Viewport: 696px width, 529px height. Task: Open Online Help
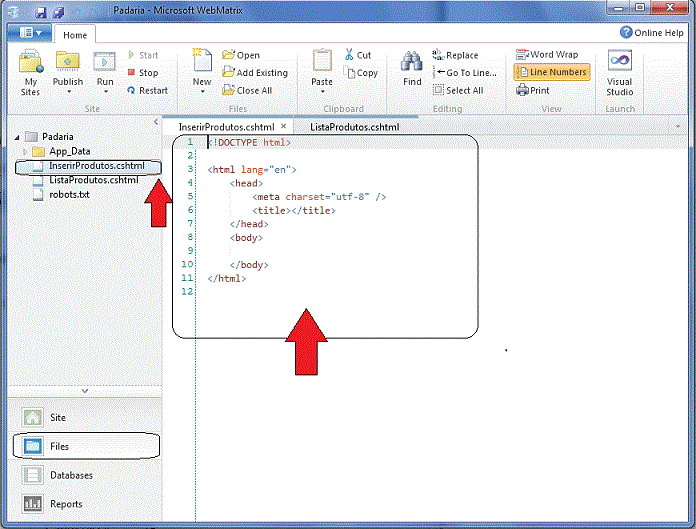coord(652,32)
